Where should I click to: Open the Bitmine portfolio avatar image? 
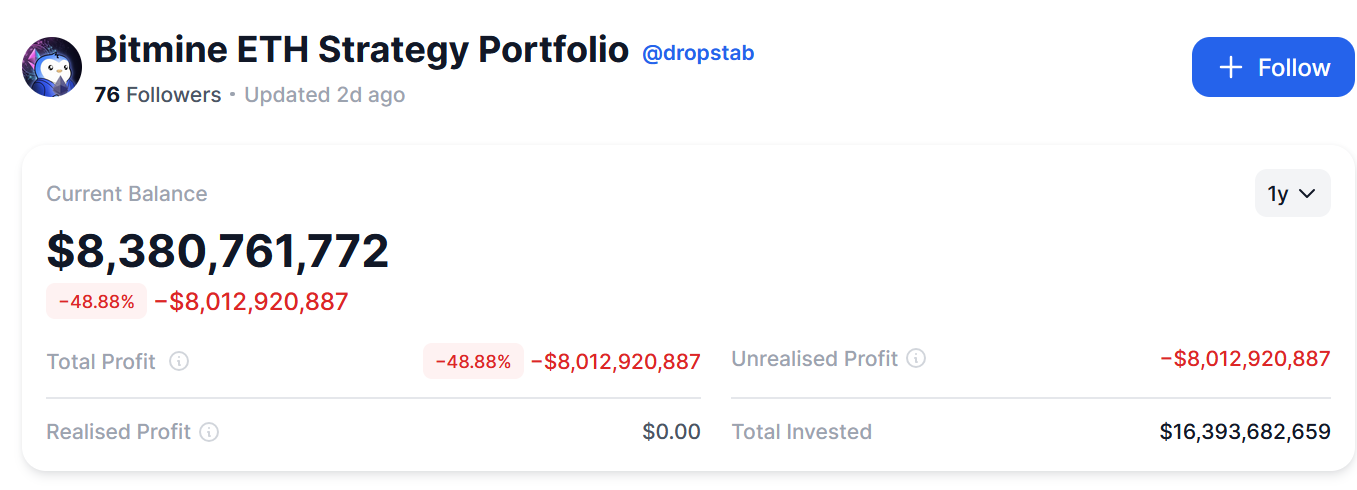[52, 67]
